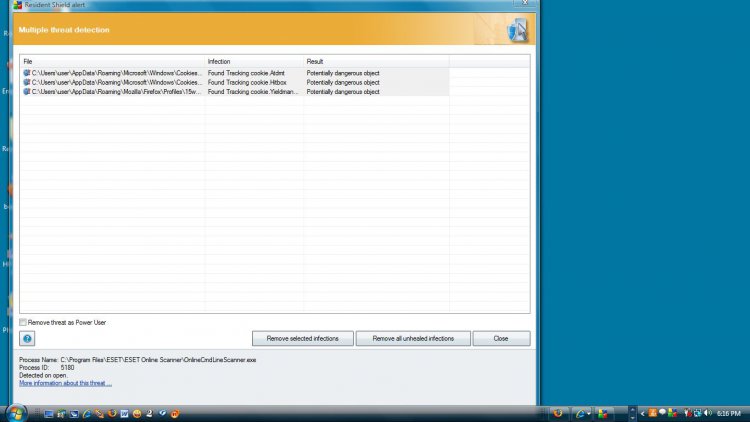
Task: Click the orange tray icon
Action: 652,413
